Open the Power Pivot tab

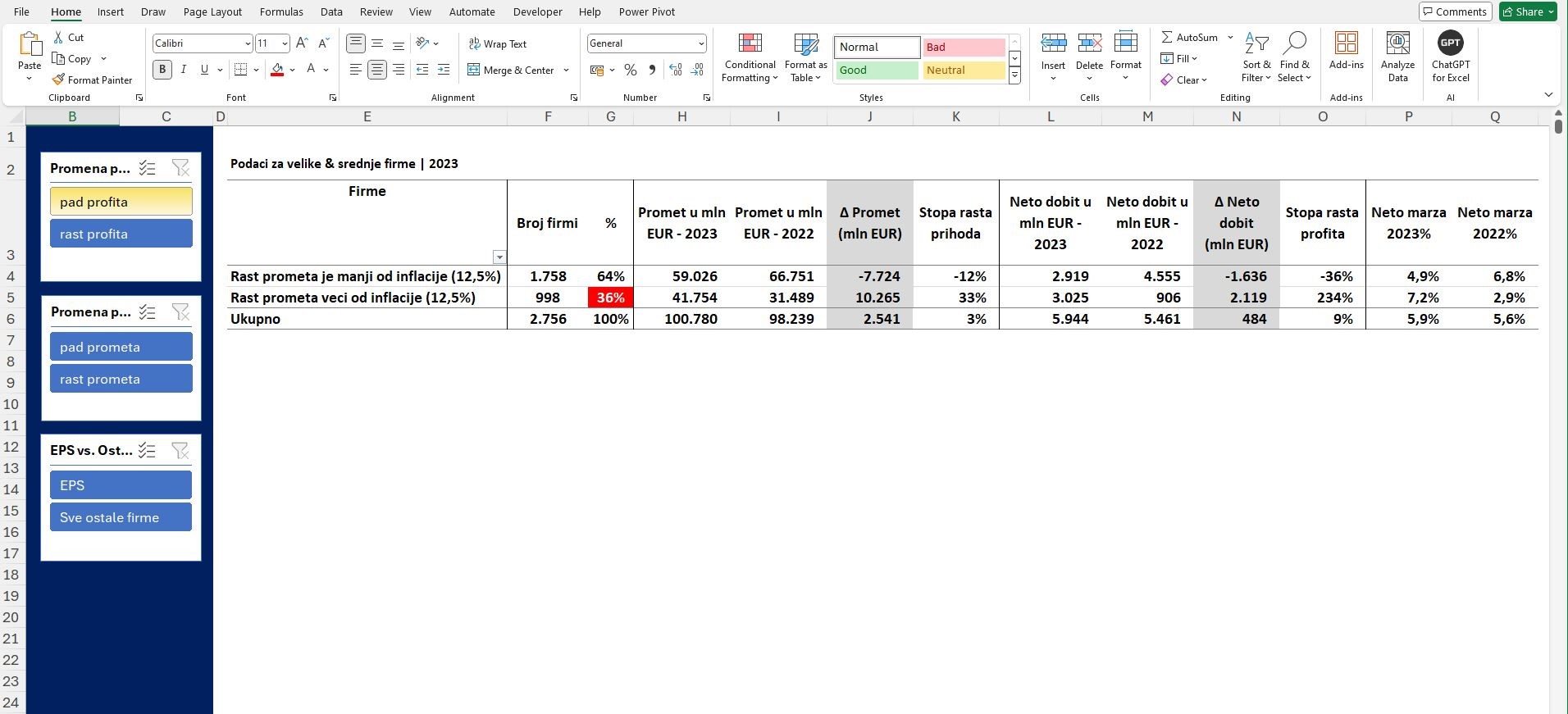(647, 11)
